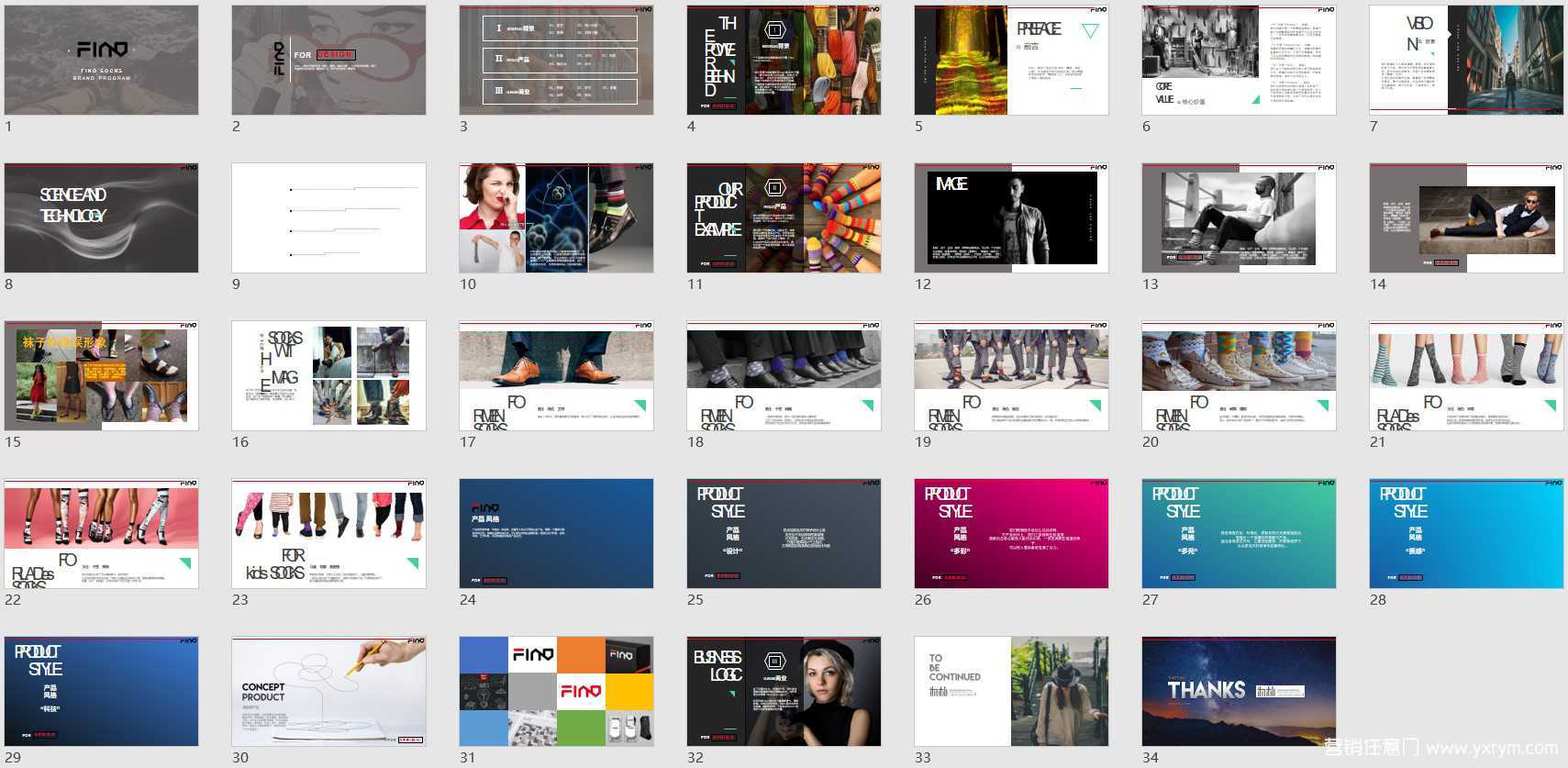Screen dimensions: 1568x768
Task: Open slide 32 BUSINESS LOGIC thumbnail
Action: (784, 691)
